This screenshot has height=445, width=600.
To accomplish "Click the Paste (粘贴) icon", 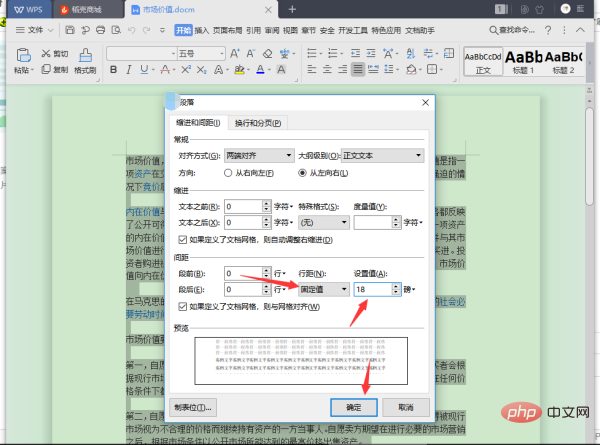I will 22,58.
